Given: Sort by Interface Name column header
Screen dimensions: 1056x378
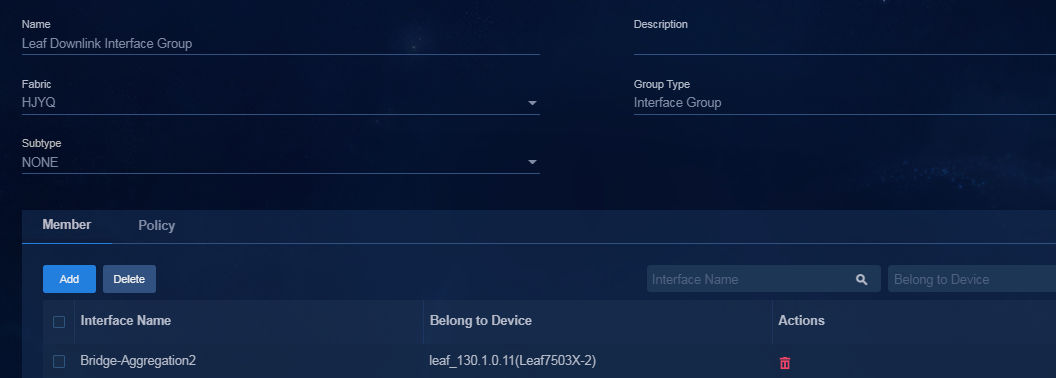Looking at the screenshot, I should pyautogui.click(x=126, y=321).
